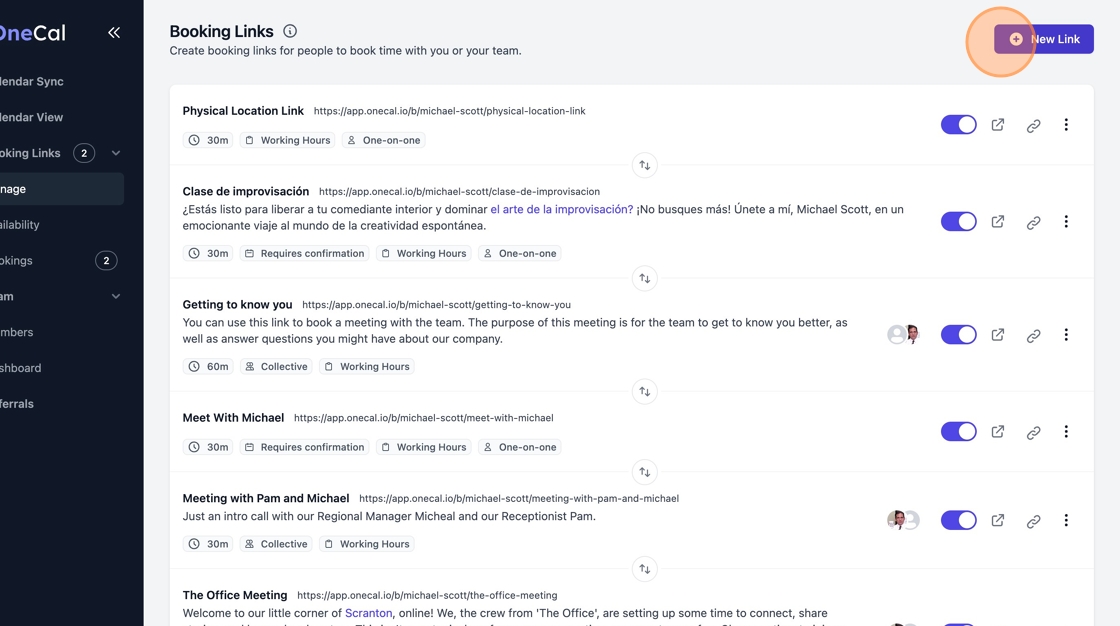Open more options for Meeting with Pam and Michael
The height and width of the screenshot is (626, 1120).
click(1066, 521)
